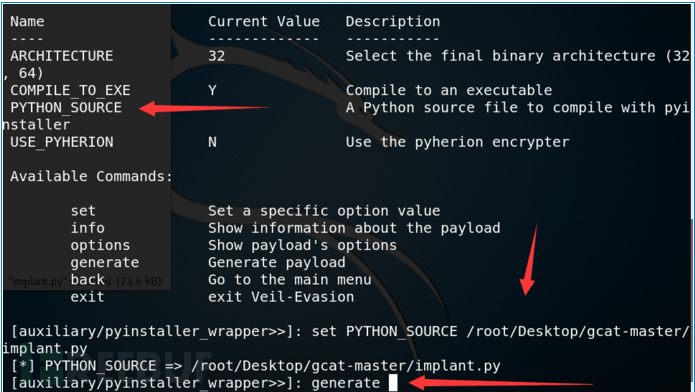Viewport: 695px width, 392px height.
Task: Click the red downward-pointing arrow
Action: click(529, 259)
